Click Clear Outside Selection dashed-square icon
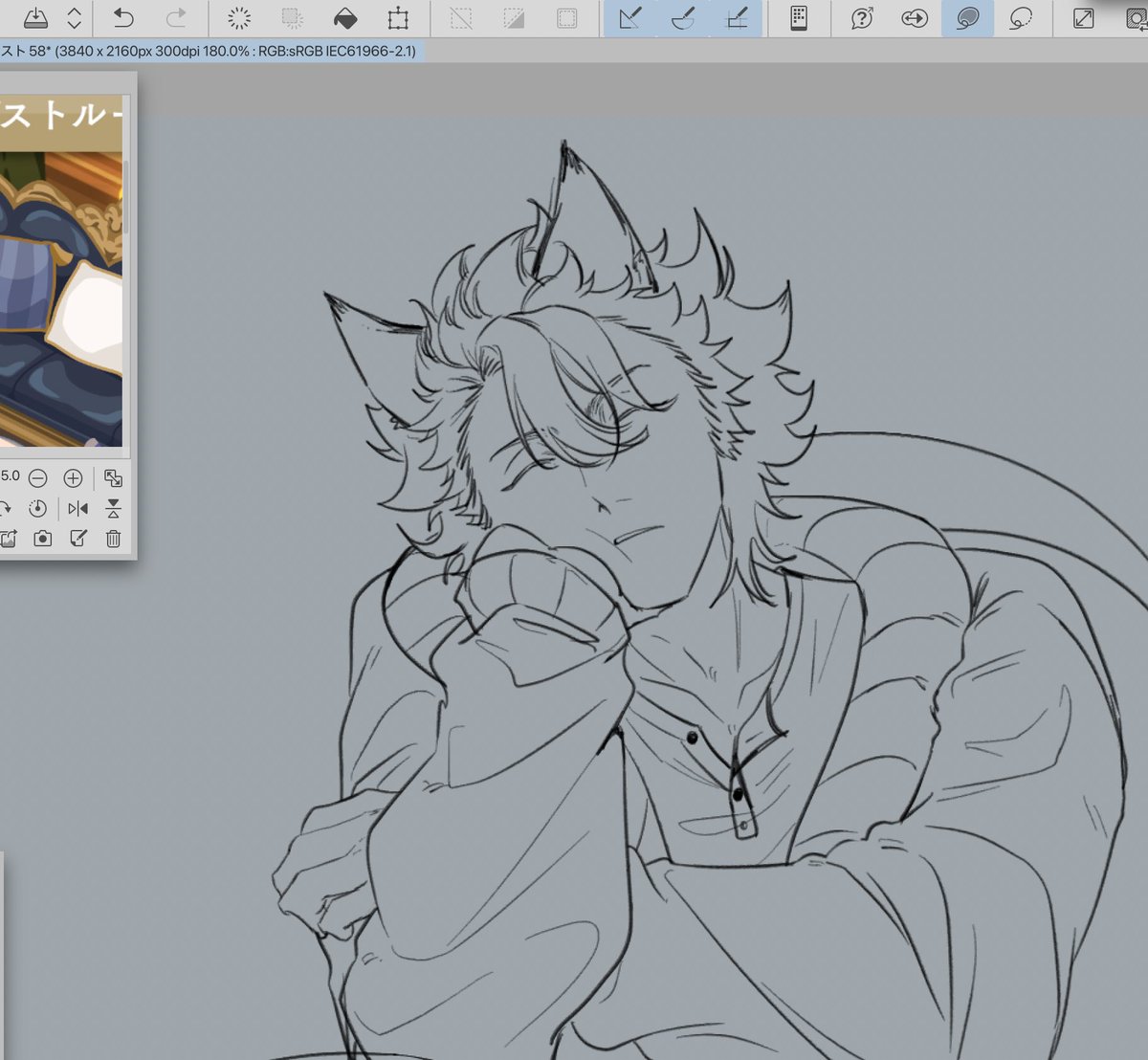The image size is (1148, 1060). [293, 18]
